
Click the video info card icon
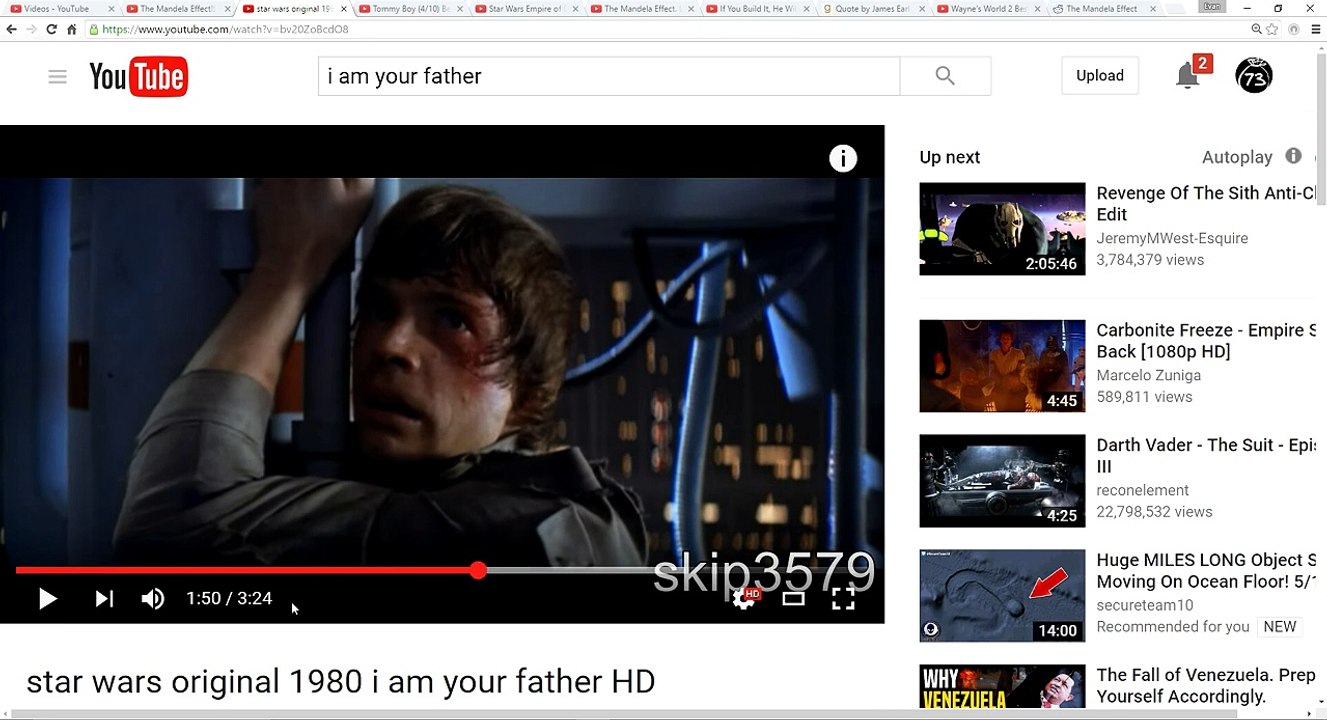843,158
